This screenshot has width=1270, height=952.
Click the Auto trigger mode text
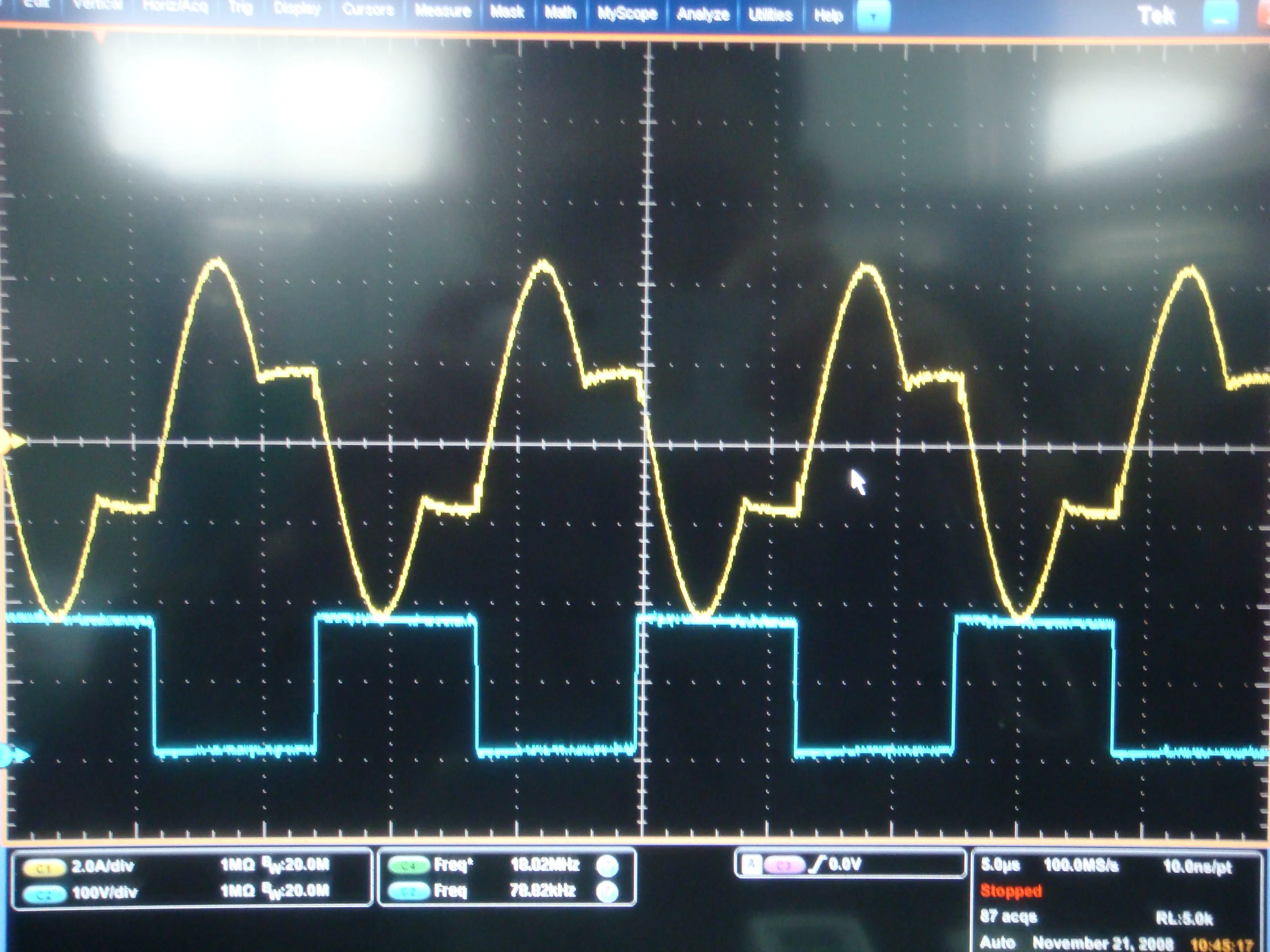pos(997,942)
